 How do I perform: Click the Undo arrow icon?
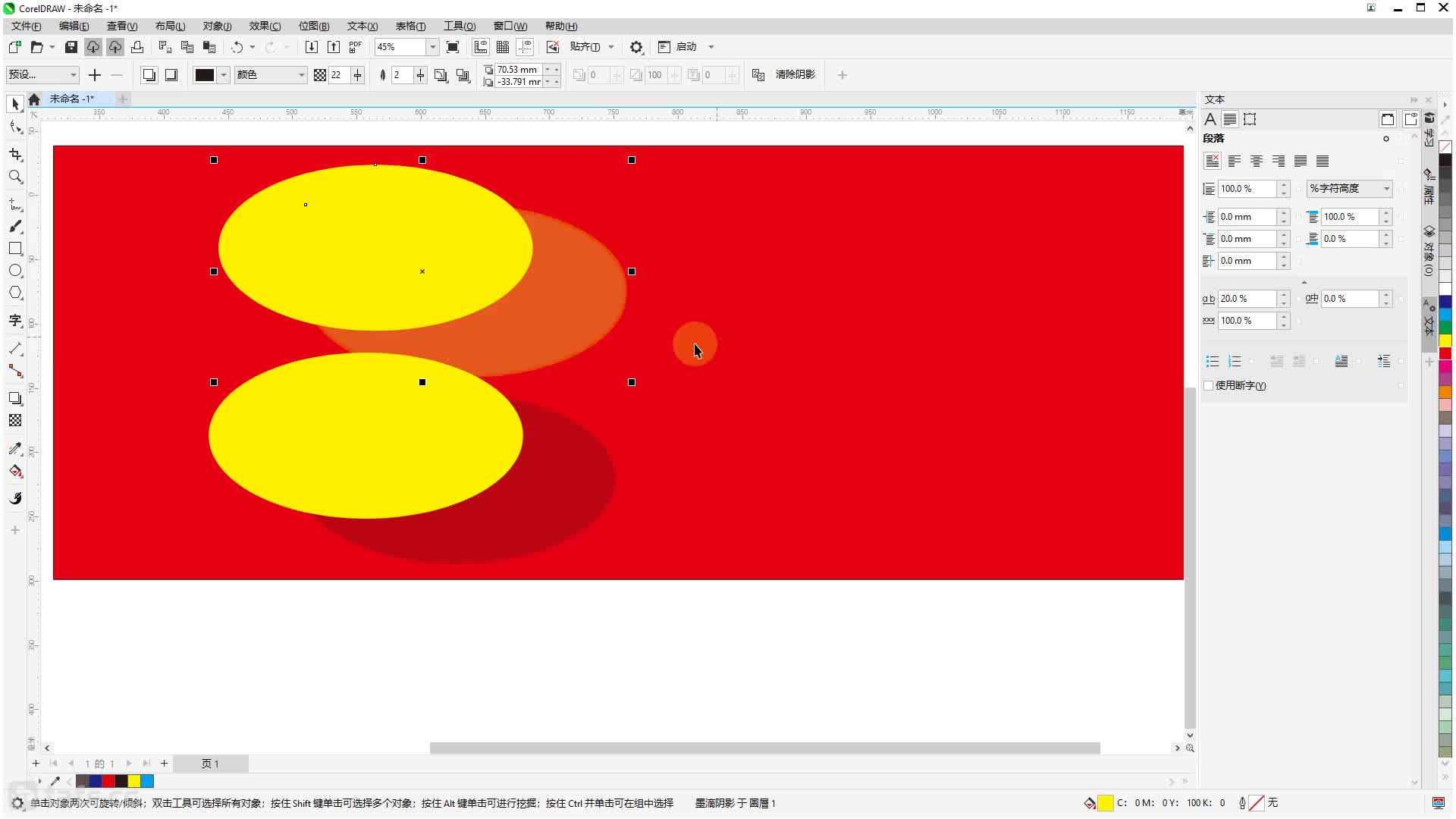tap(237, 47)
